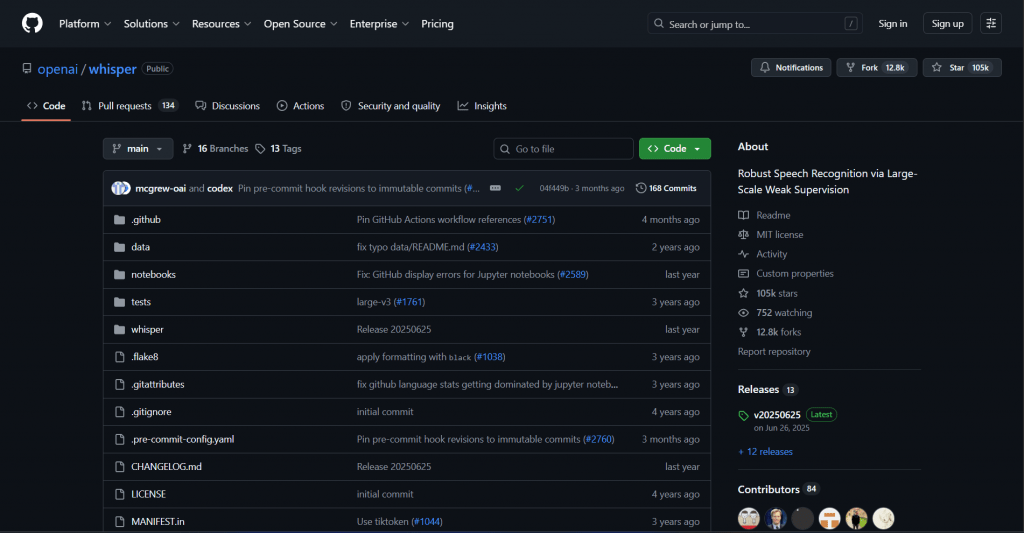This screenshot has width=1024, height=533.
Task: Fork the repository with Fork button
Action: (876, 68)
